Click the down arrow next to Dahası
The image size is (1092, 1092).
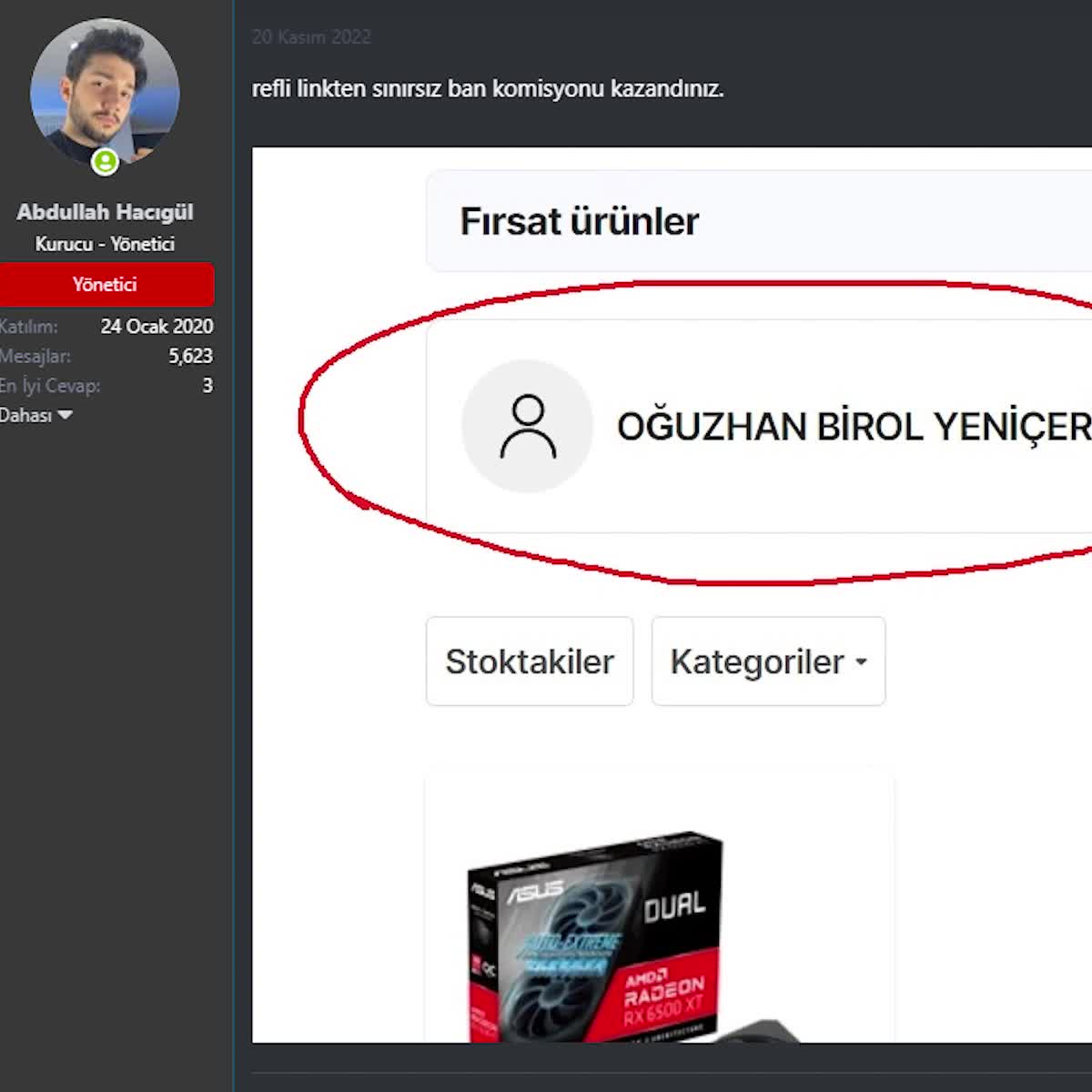(65, 415)
